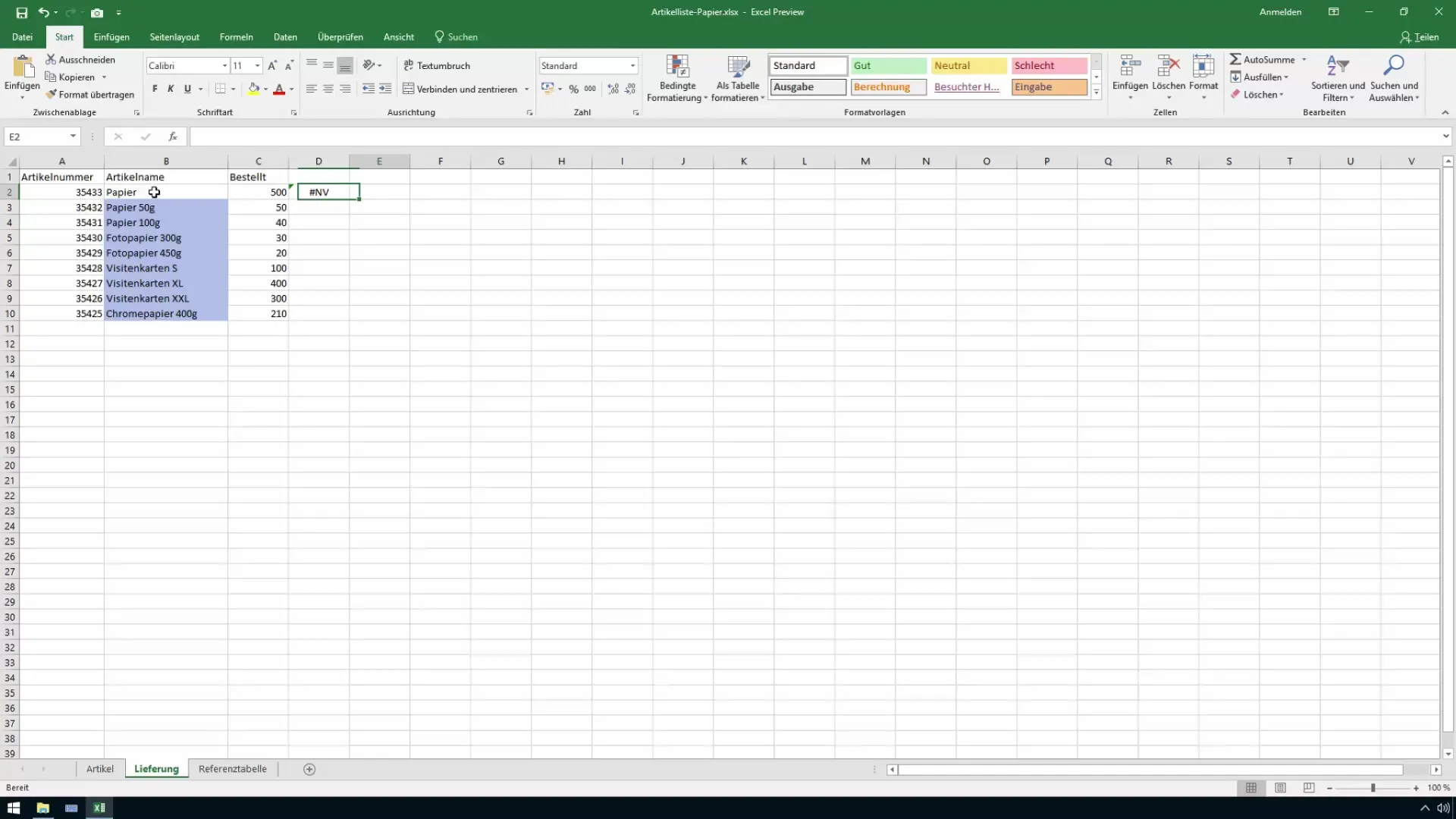Viewport: 1456px width, 819px height.
Task: Open the Ausfüllen dropdown
Action: pos(1260,77)
